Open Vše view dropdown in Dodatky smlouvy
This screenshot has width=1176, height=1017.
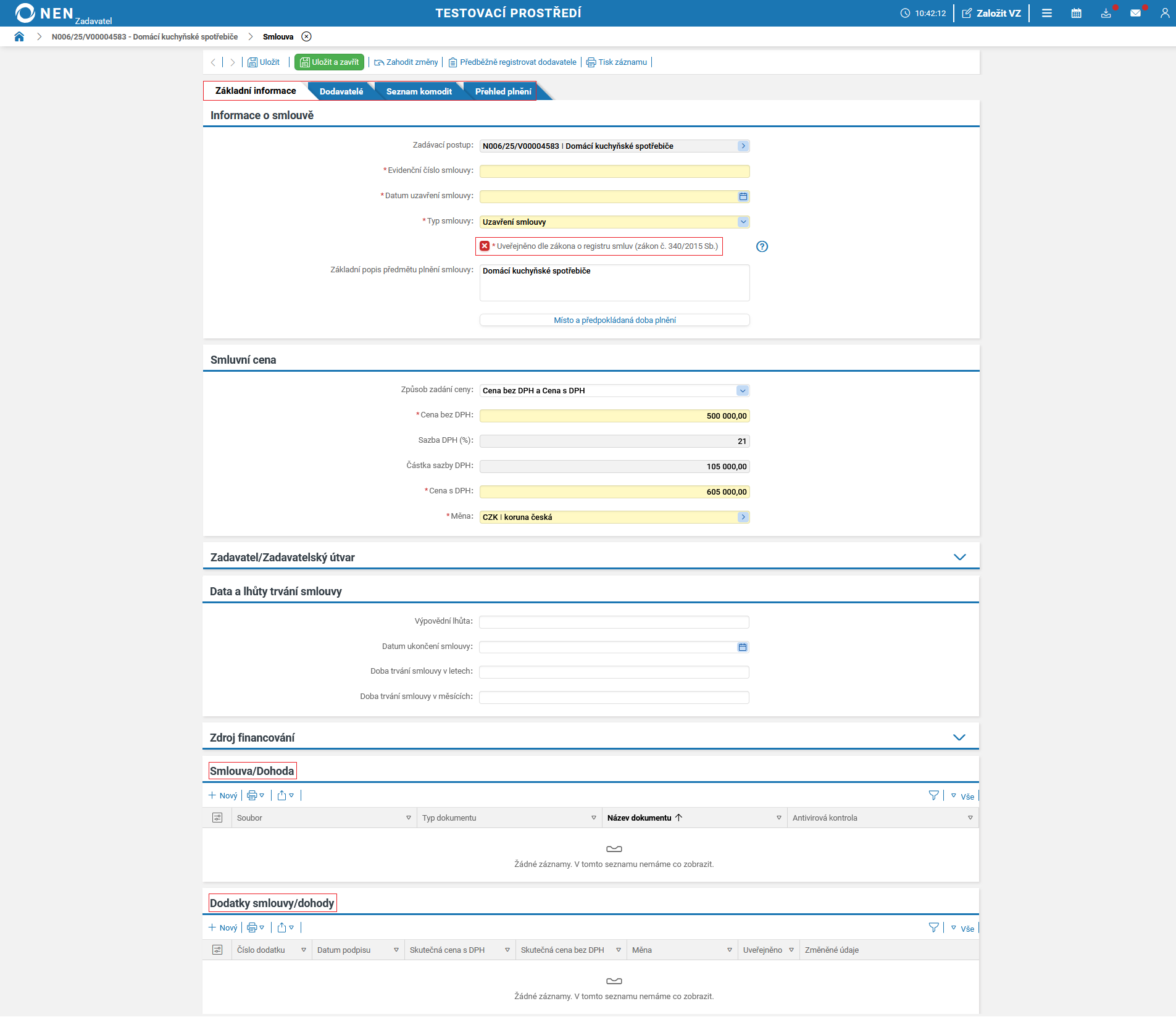pyautogui.click(x=962, y=929)
